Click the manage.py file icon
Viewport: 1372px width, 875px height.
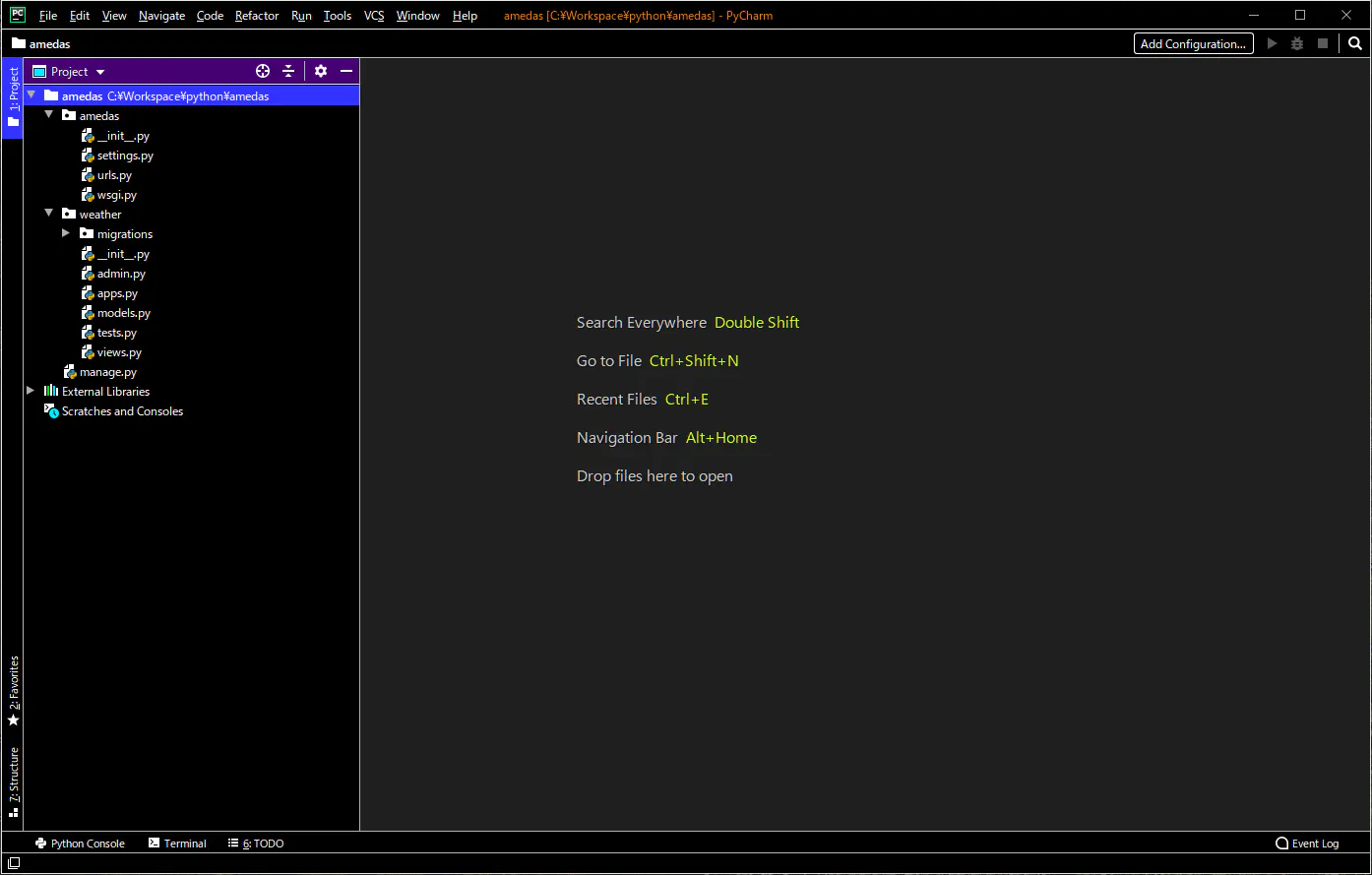point(70,372)
